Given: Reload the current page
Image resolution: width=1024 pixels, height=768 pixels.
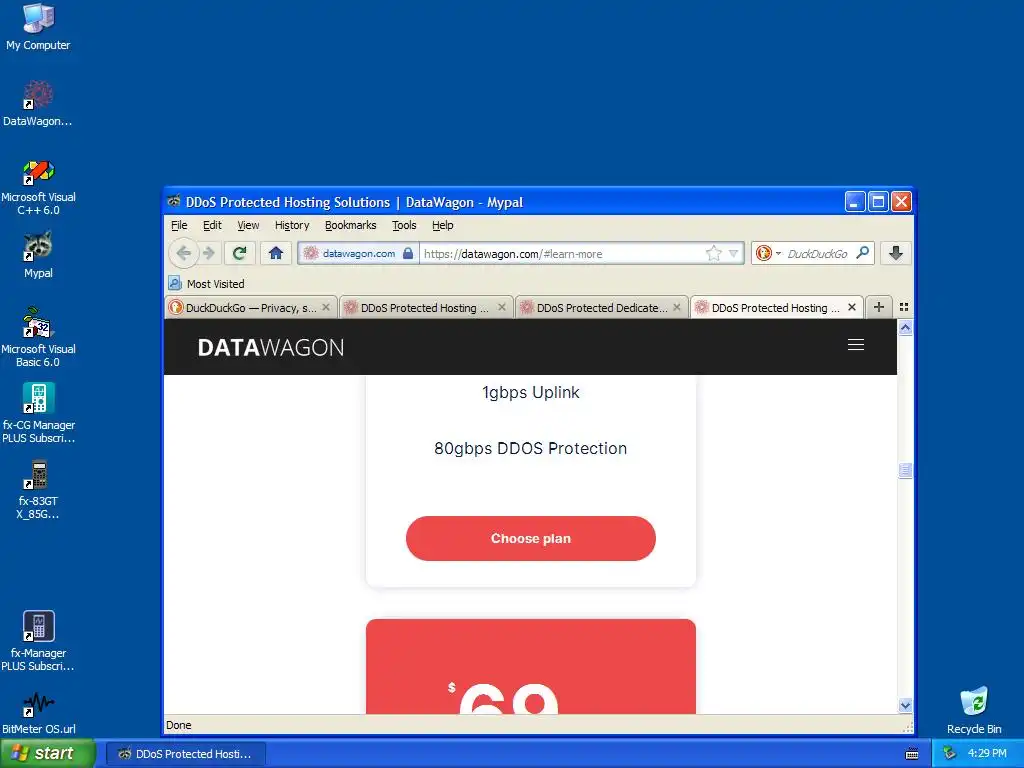Looking at the screenshot, I should [240, 253].
